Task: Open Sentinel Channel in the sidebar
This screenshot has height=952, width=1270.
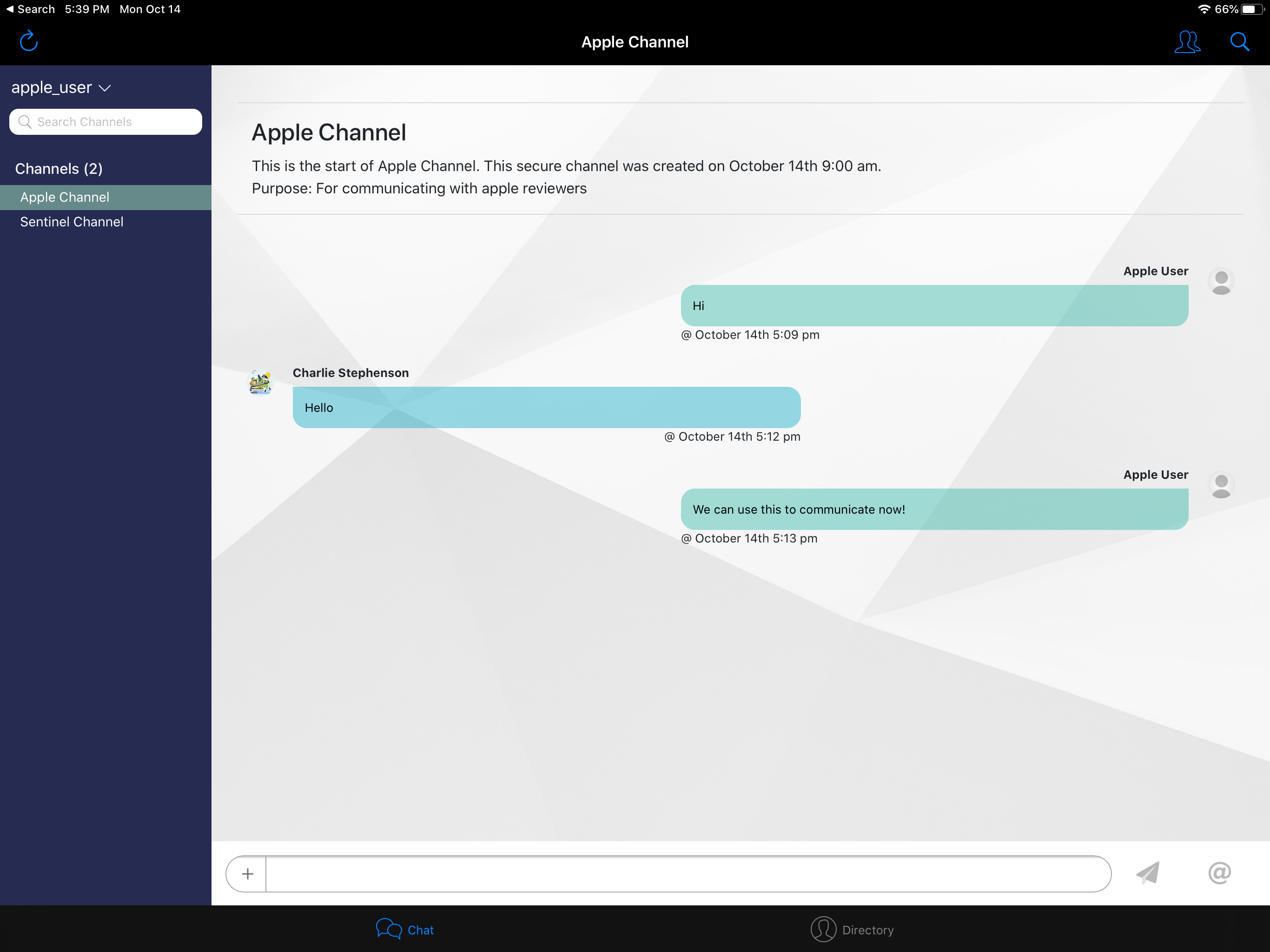Action: tap(106, 222)
